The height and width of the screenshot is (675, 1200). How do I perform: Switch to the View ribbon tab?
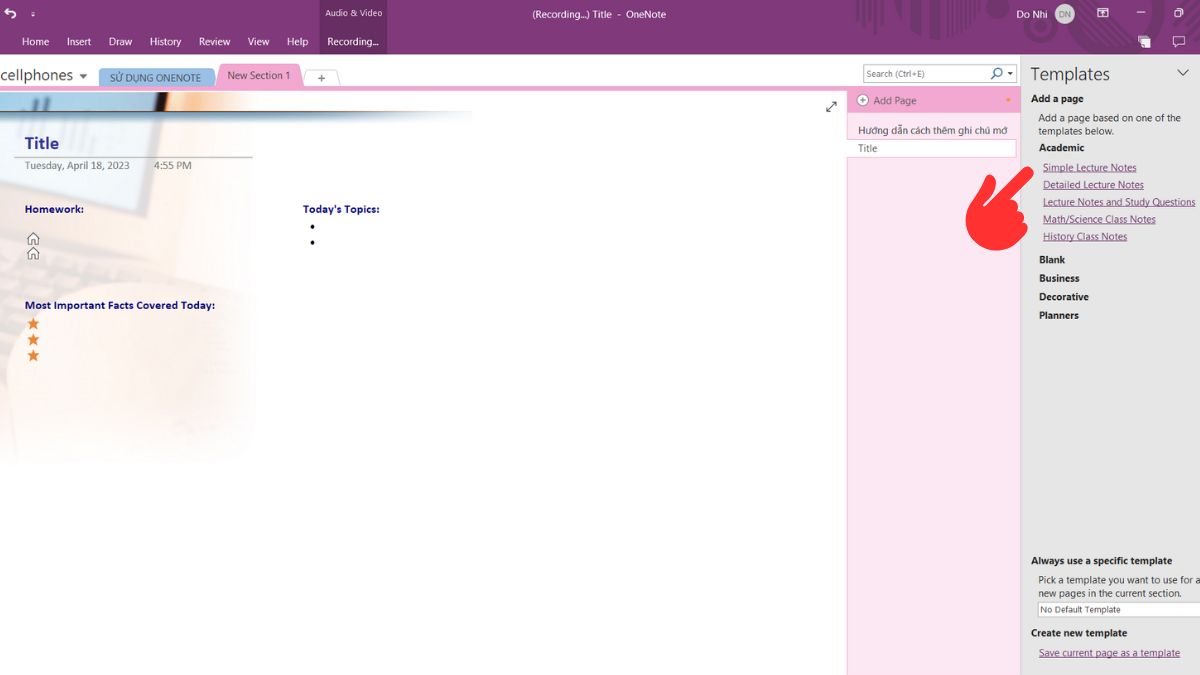[258, 42]
